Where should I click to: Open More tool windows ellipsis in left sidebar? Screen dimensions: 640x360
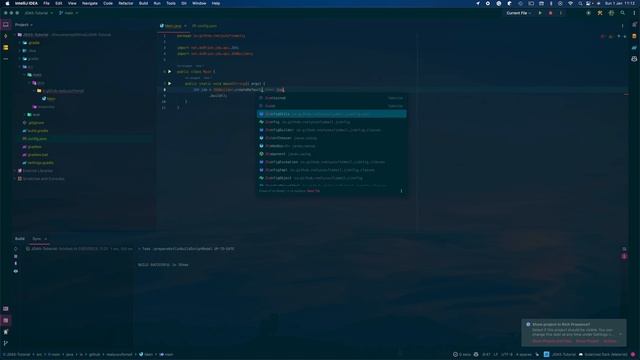click(x=6, y=59)
